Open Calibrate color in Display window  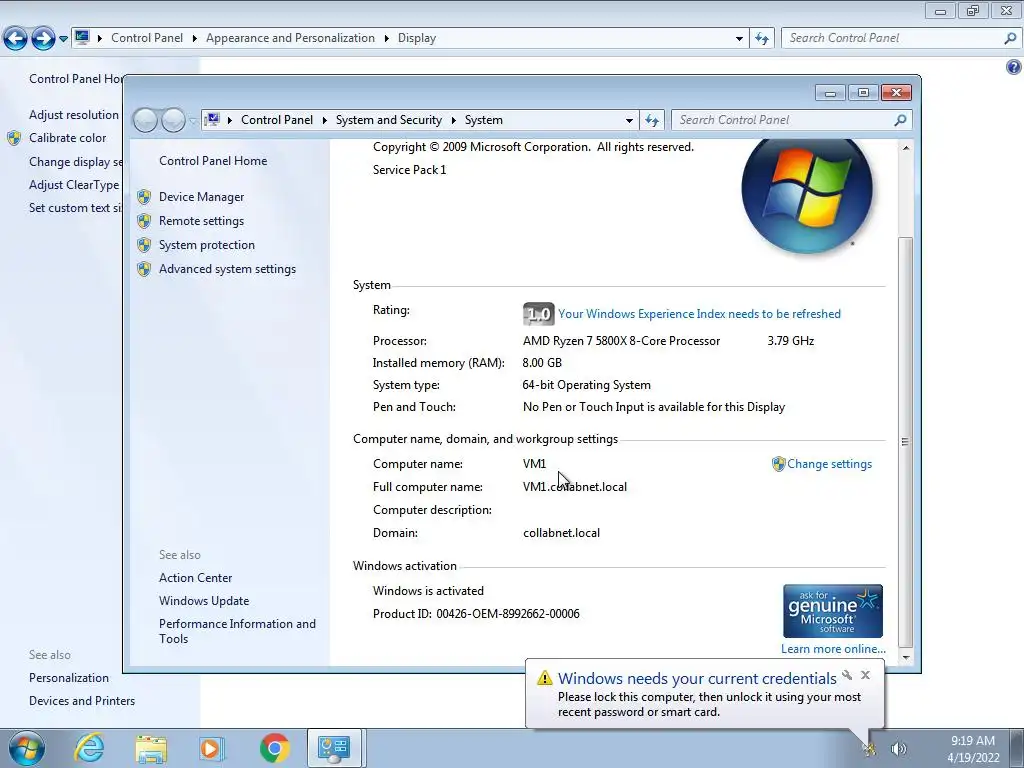[67, 138]
